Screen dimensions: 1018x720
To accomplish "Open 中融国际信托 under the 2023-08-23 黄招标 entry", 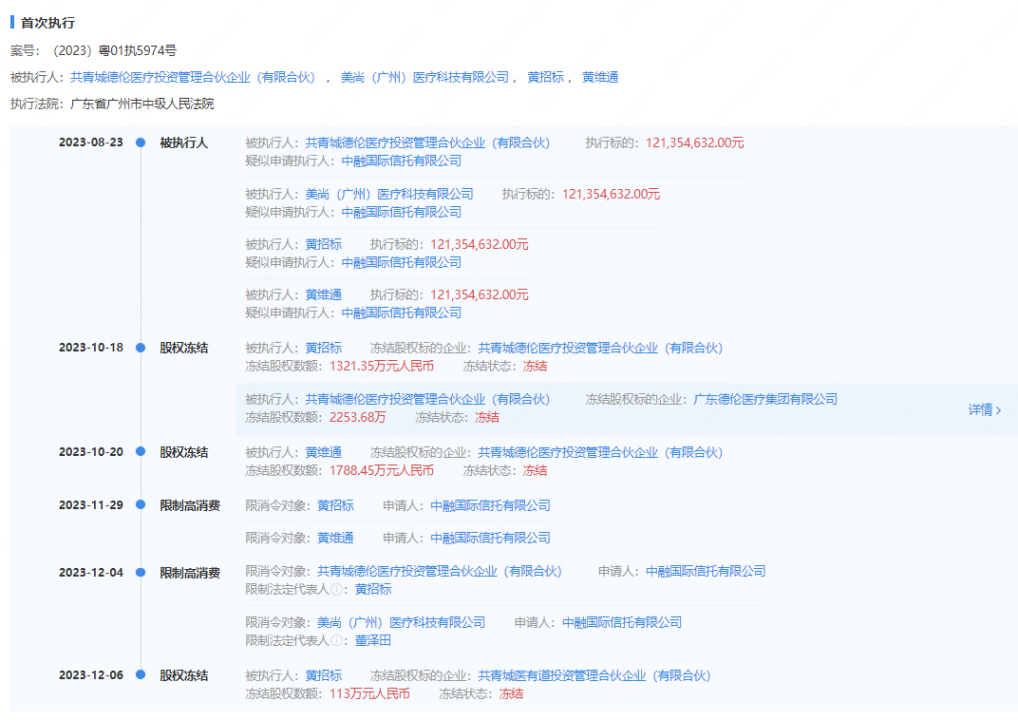I will click(401, 263).
